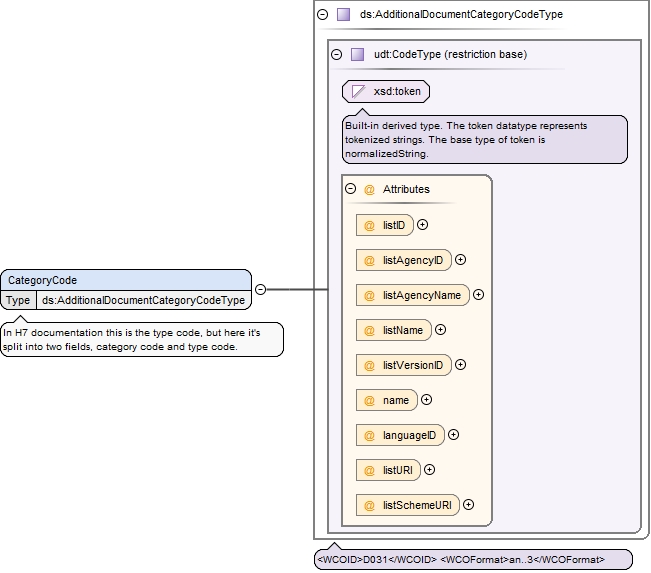
Task: Select the CategoryCode element header
Action: [126, 280]
